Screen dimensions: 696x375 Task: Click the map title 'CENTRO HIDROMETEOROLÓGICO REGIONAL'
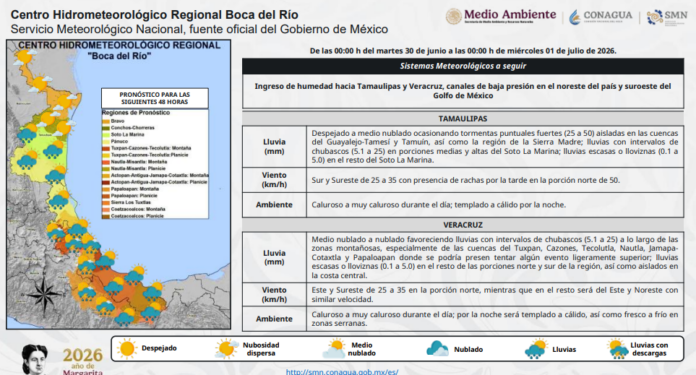point(119,45)
